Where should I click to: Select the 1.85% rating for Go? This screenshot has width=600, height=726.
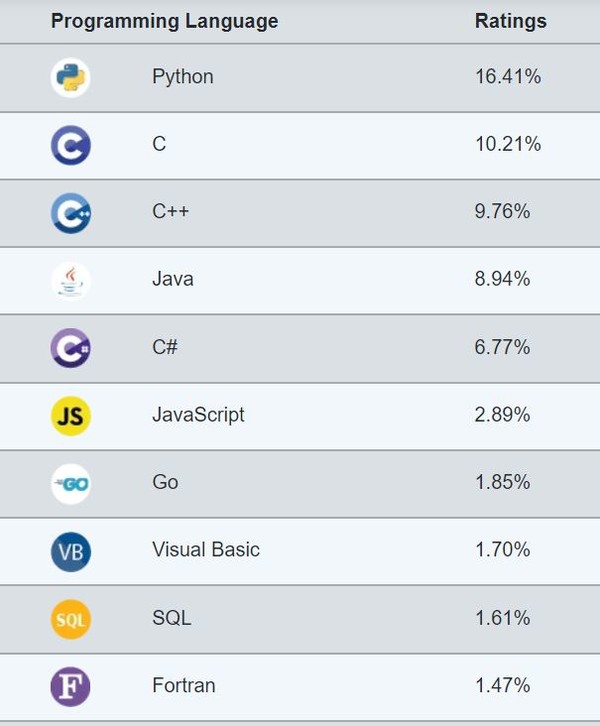coord(502,483)
